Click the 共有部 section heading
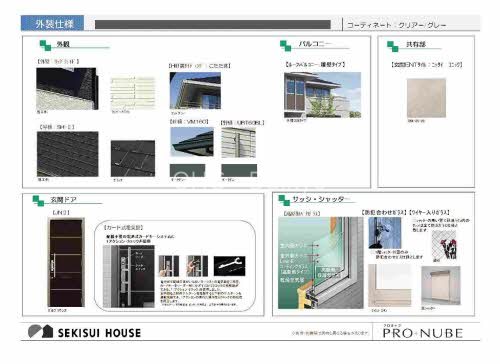This screenshot has height=364, width=500. (415, 44)
